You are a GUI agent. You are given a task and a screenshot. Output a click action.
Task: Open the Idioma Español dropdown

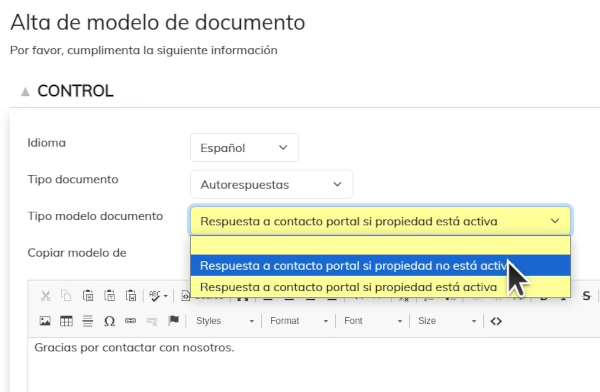(244, 148)
